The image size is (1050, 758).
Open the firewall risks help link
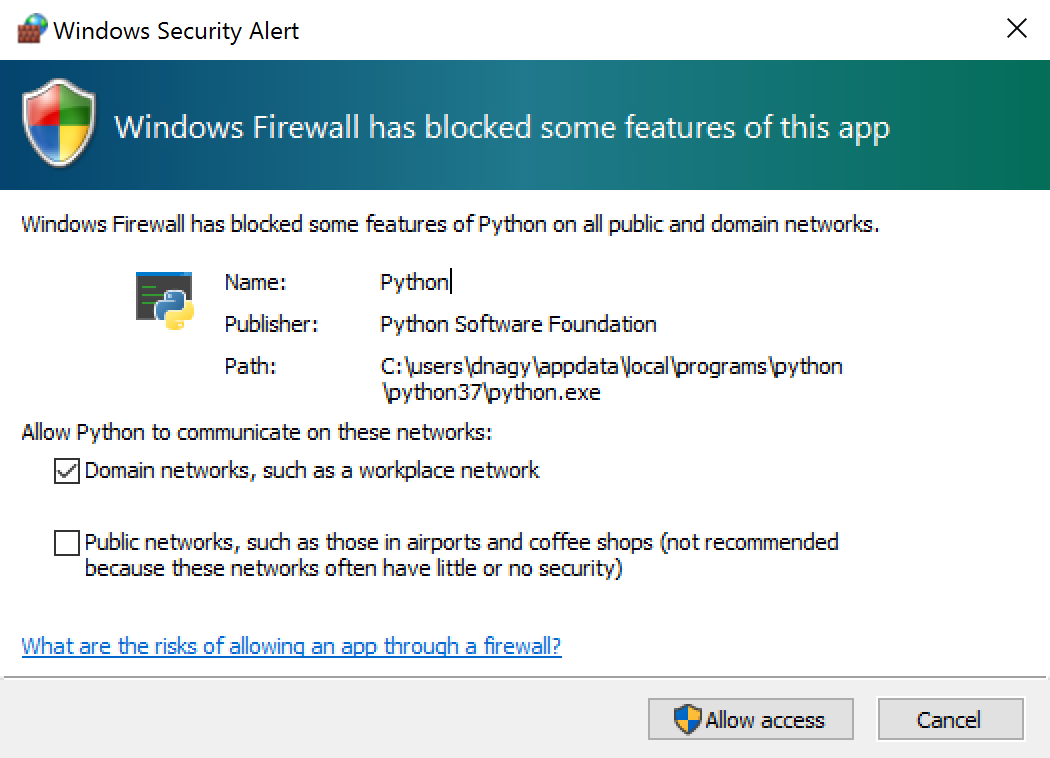click(291, 646)
